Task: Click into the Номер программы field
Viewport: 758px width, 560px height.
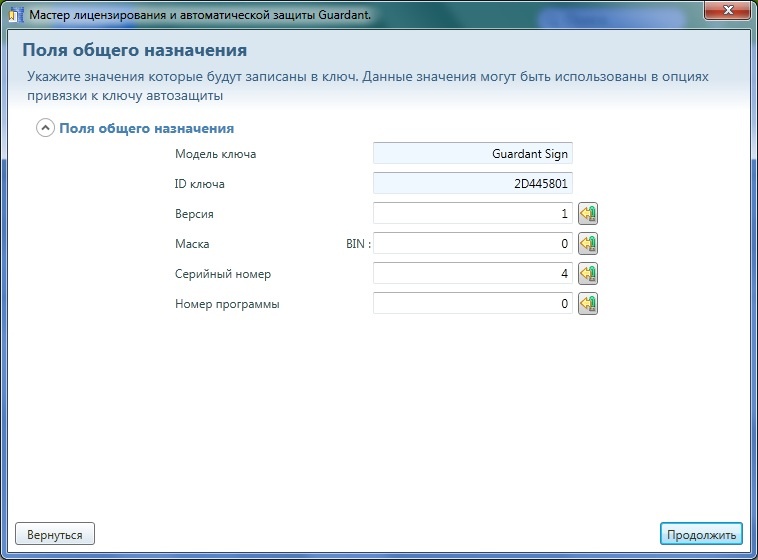Action: coord(472,304)
